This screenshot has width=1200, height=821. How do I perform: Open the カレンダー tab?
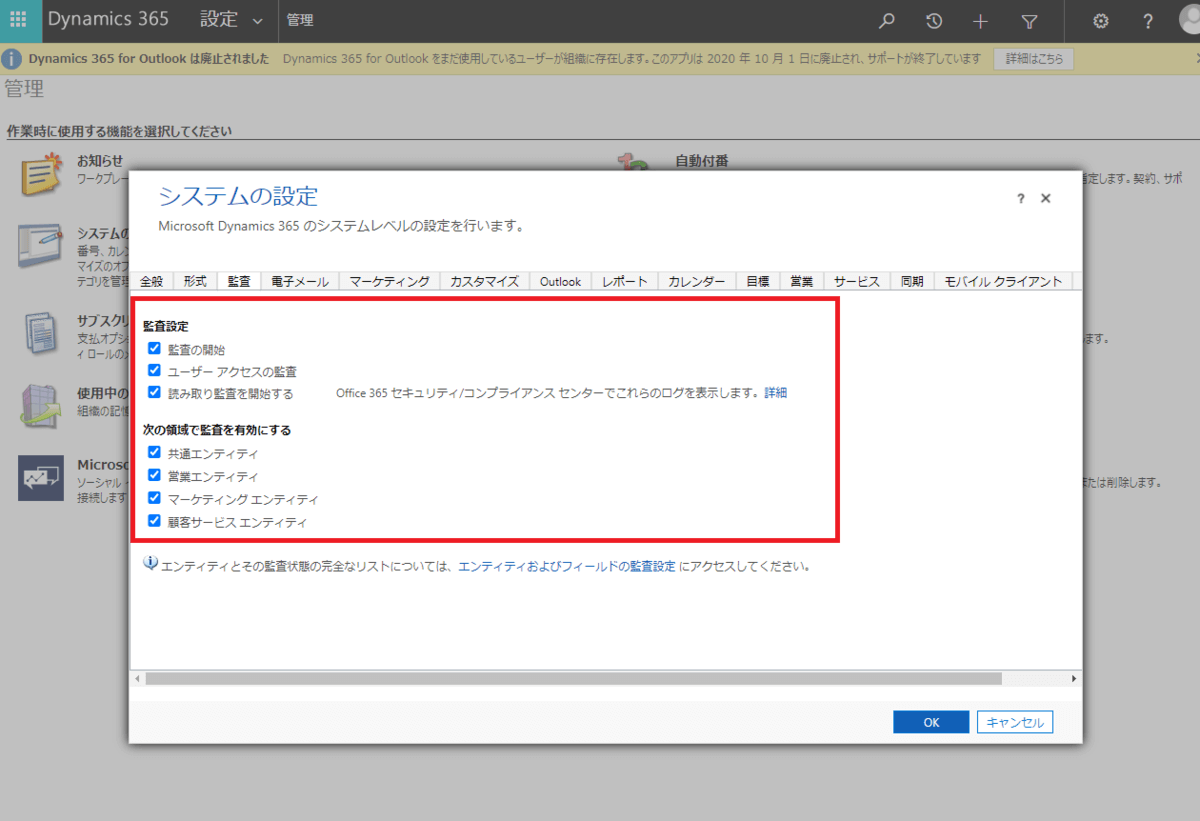(x=697, y=281)
